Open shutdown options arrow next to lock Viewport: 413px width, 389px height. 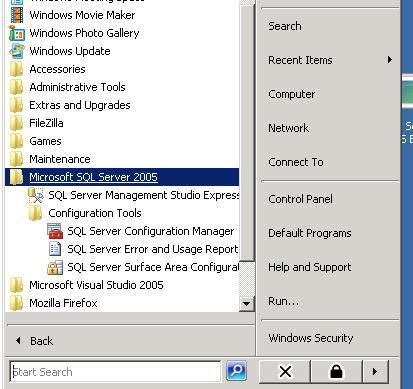[x=375, y=371]
